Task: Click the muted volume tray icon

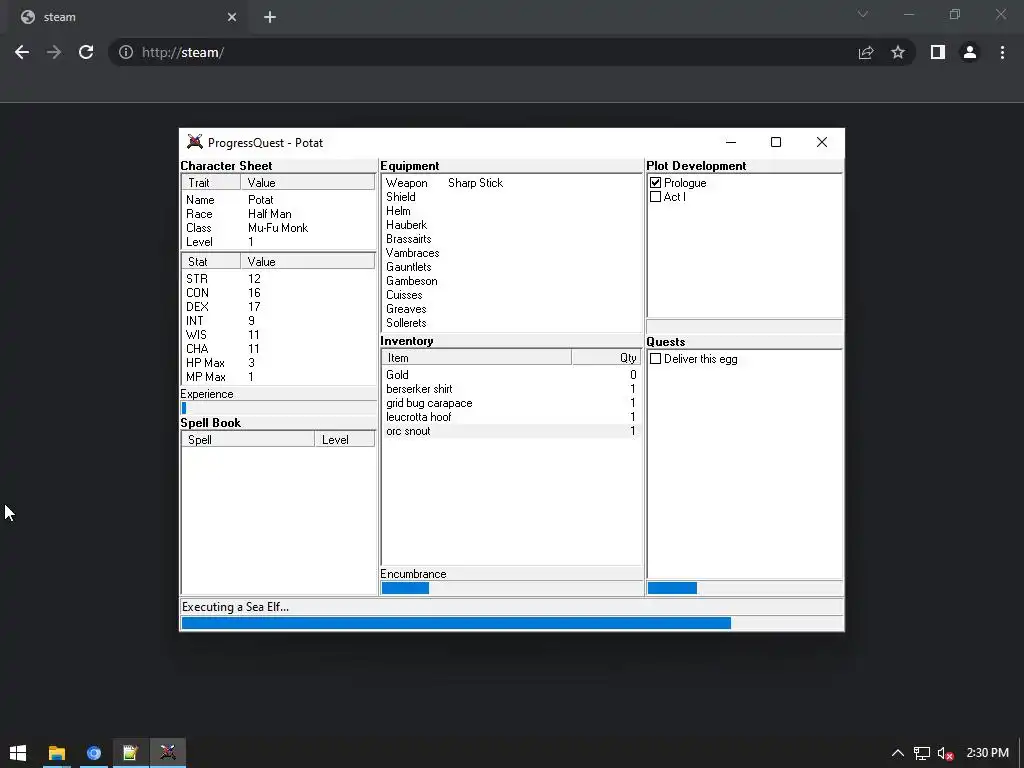Action: point(946,754)
